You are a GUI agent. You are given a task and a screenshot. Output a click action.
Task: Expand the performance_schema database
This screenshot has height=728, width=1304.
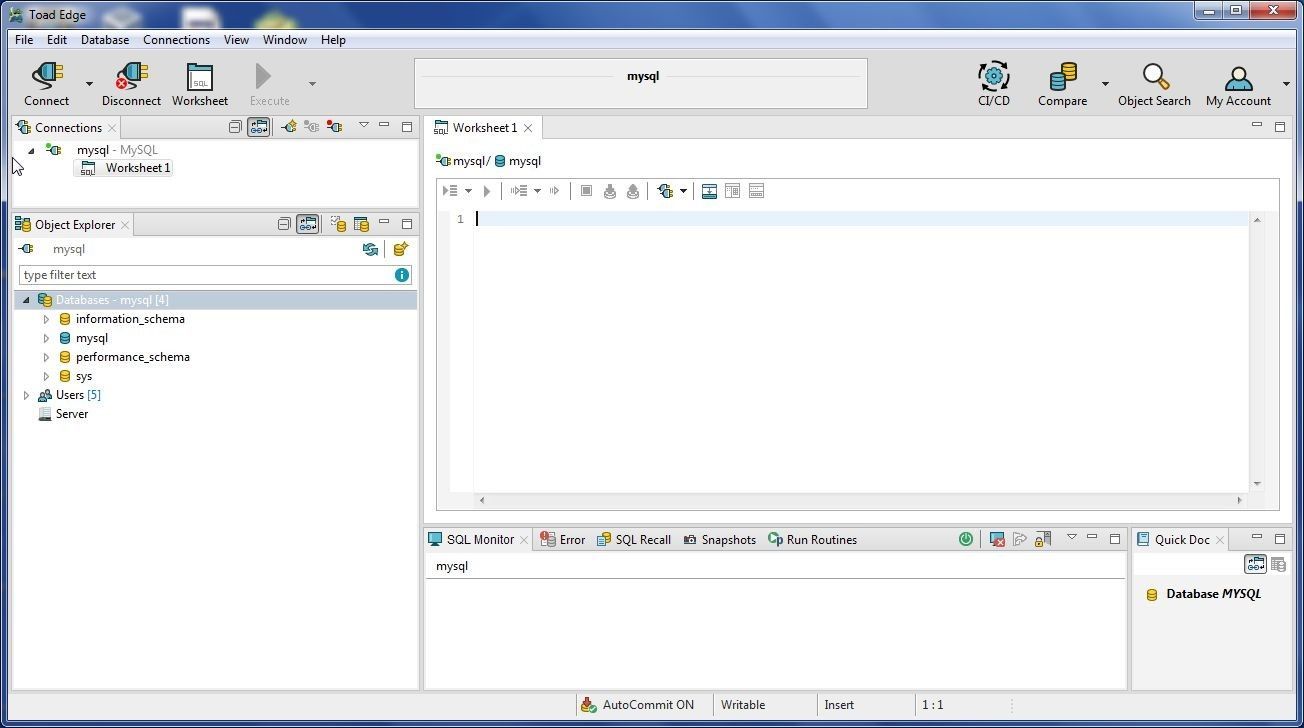click(46, 357)
